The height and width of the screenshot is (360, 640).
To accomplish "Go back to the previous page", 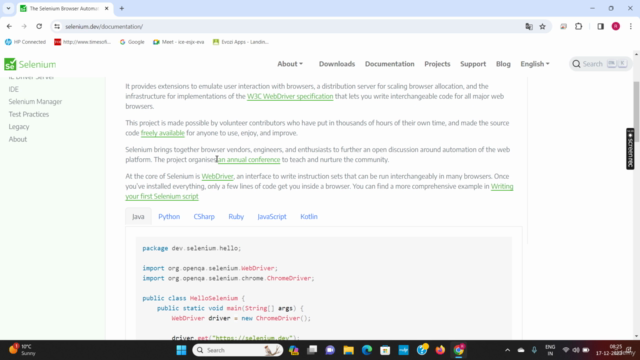I will [x=9, y=27].
